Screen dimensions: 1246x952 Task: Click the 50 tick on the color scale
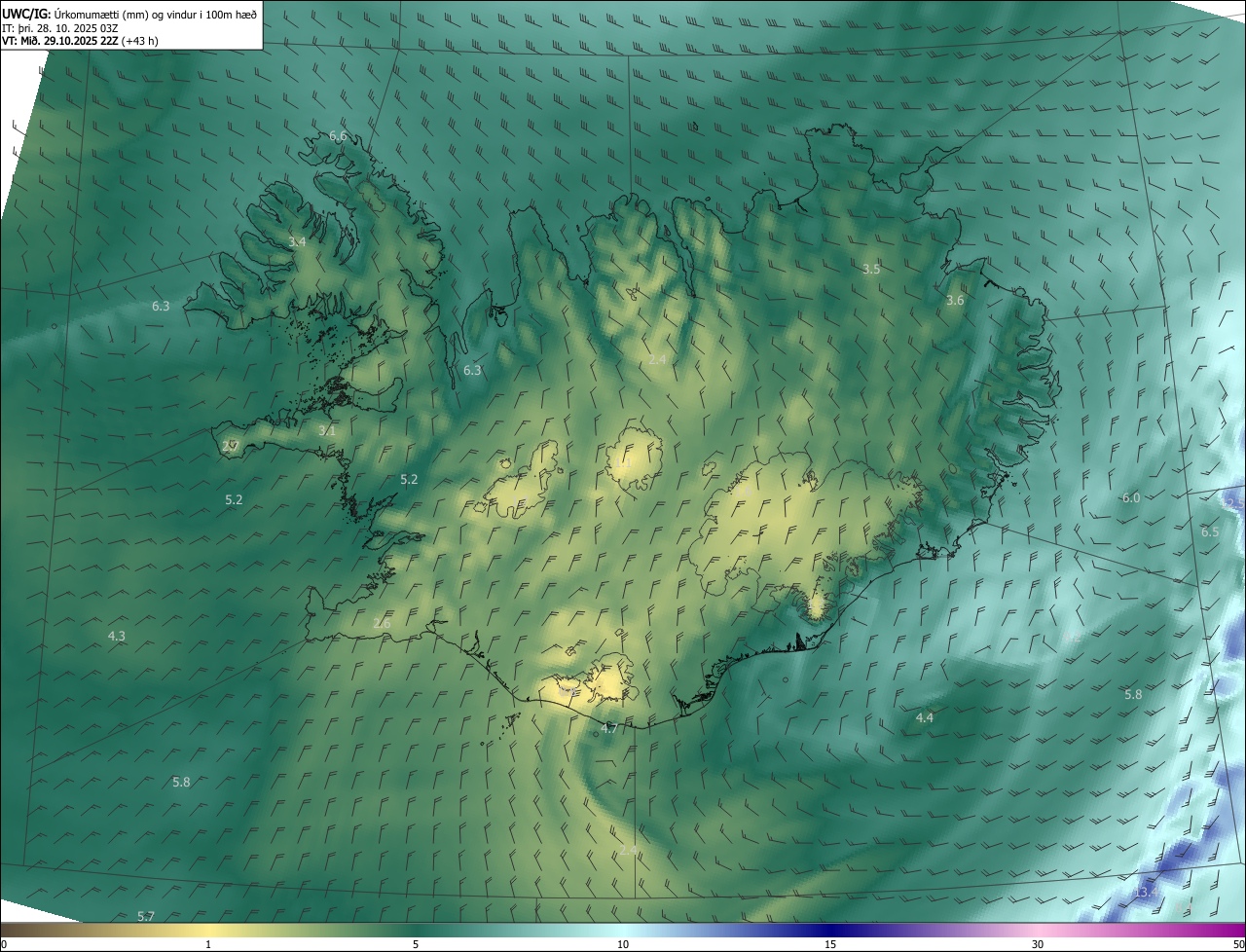pyautogui.click(x=1238, y=944)
